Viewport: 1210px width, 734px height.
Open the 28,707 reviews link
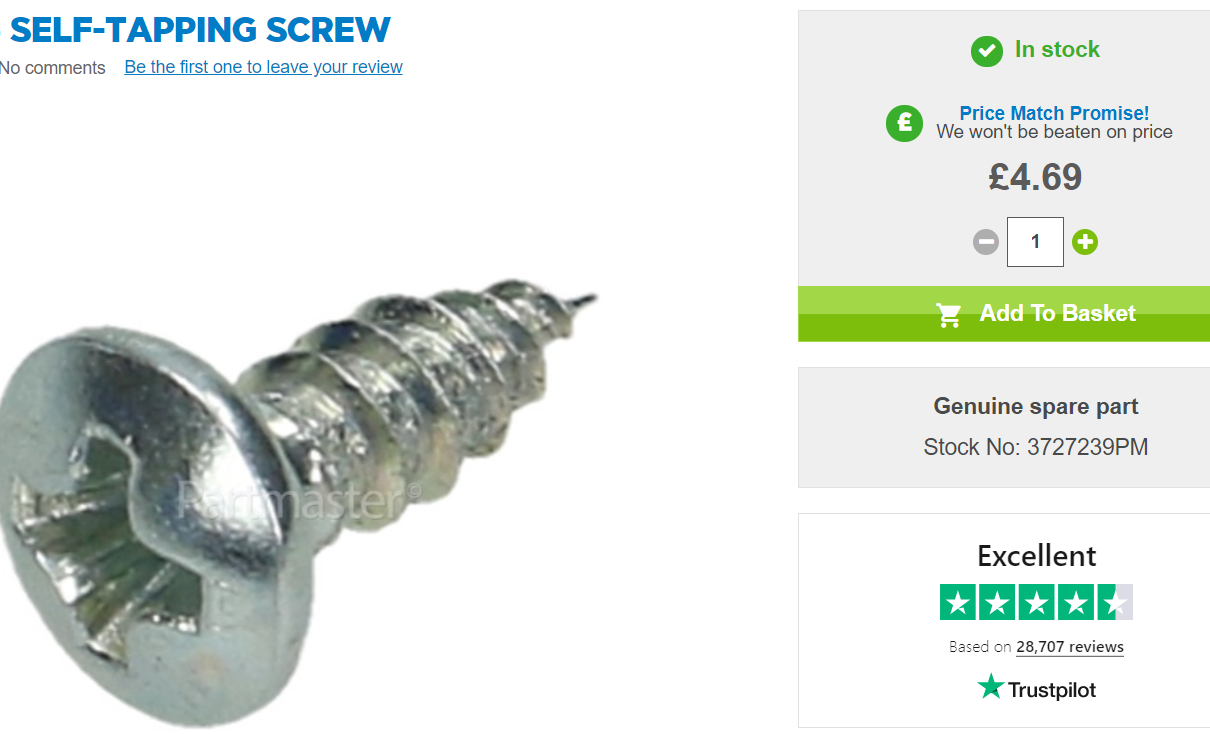1070,647
